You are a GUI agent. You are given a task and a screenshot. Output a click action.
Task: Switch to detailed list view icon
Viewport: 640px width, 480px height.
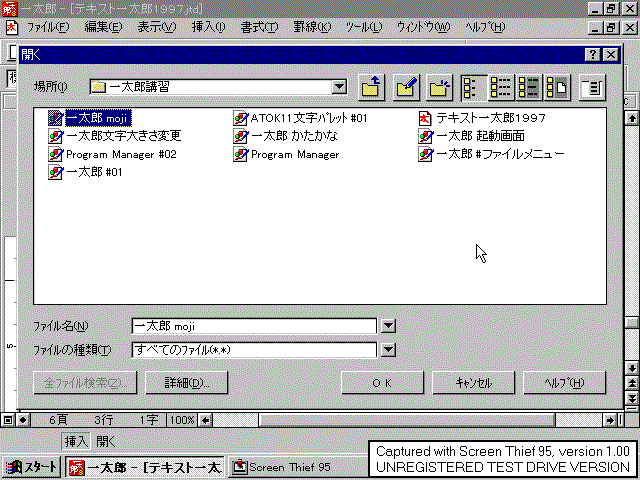click(x=529, y=87)
